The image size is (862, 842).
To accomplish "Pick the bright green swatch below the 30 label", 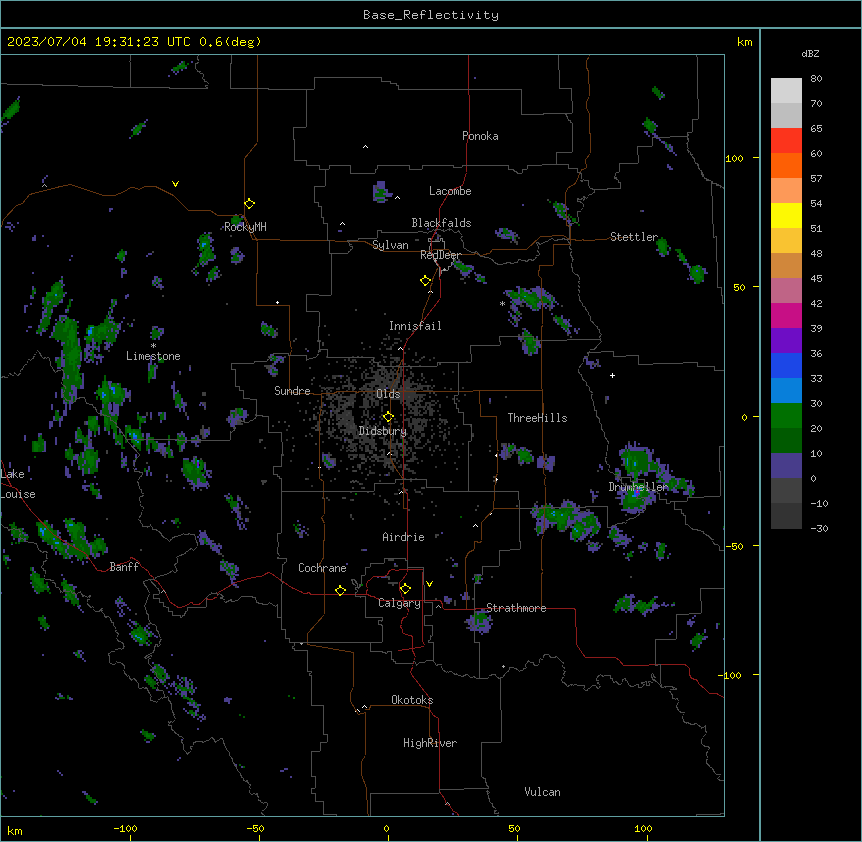I will [786, 416].
